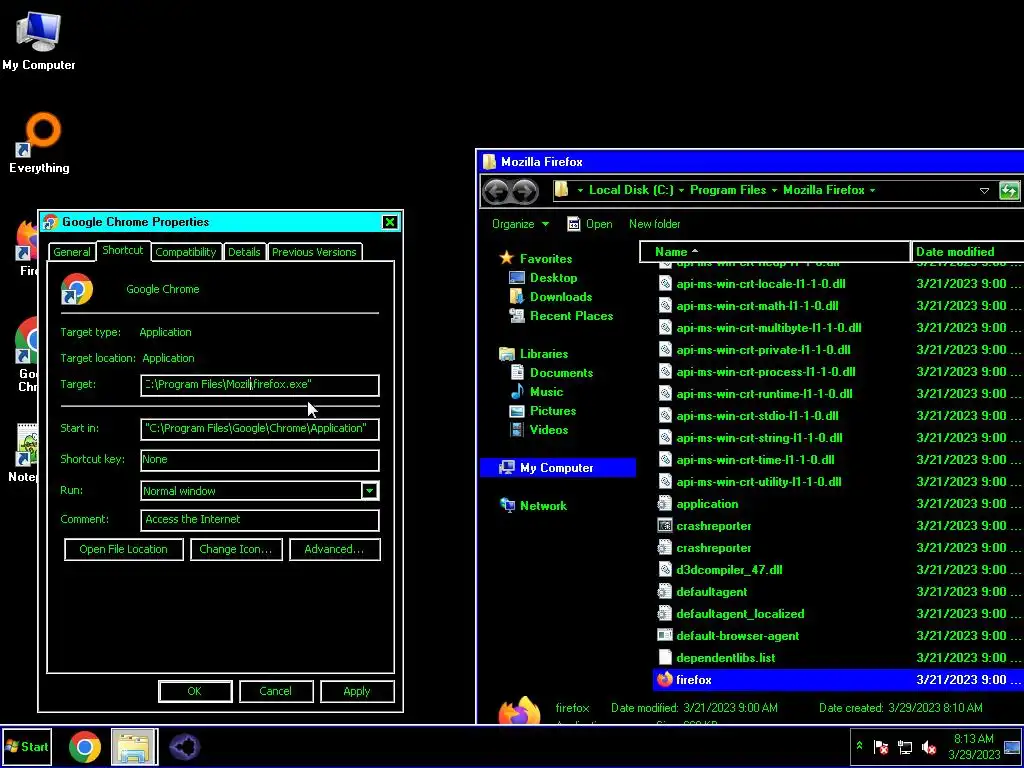
Task: Select firefox application file icon
Action: pyautogui.click(x=665, y=680)
